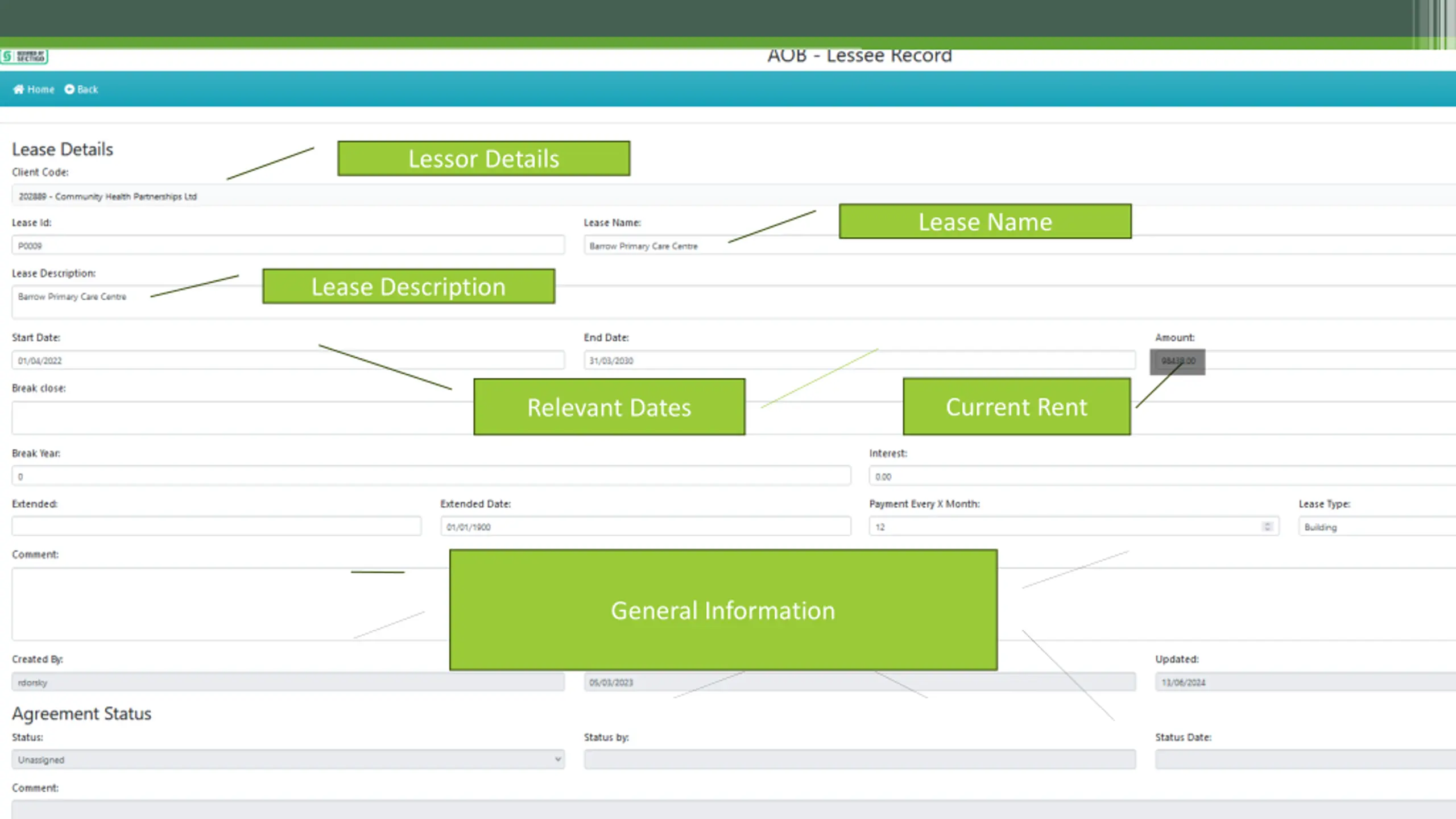Click the Lease Name input field
Screen dimensions: 1456x819
(x=1020, y=245)
